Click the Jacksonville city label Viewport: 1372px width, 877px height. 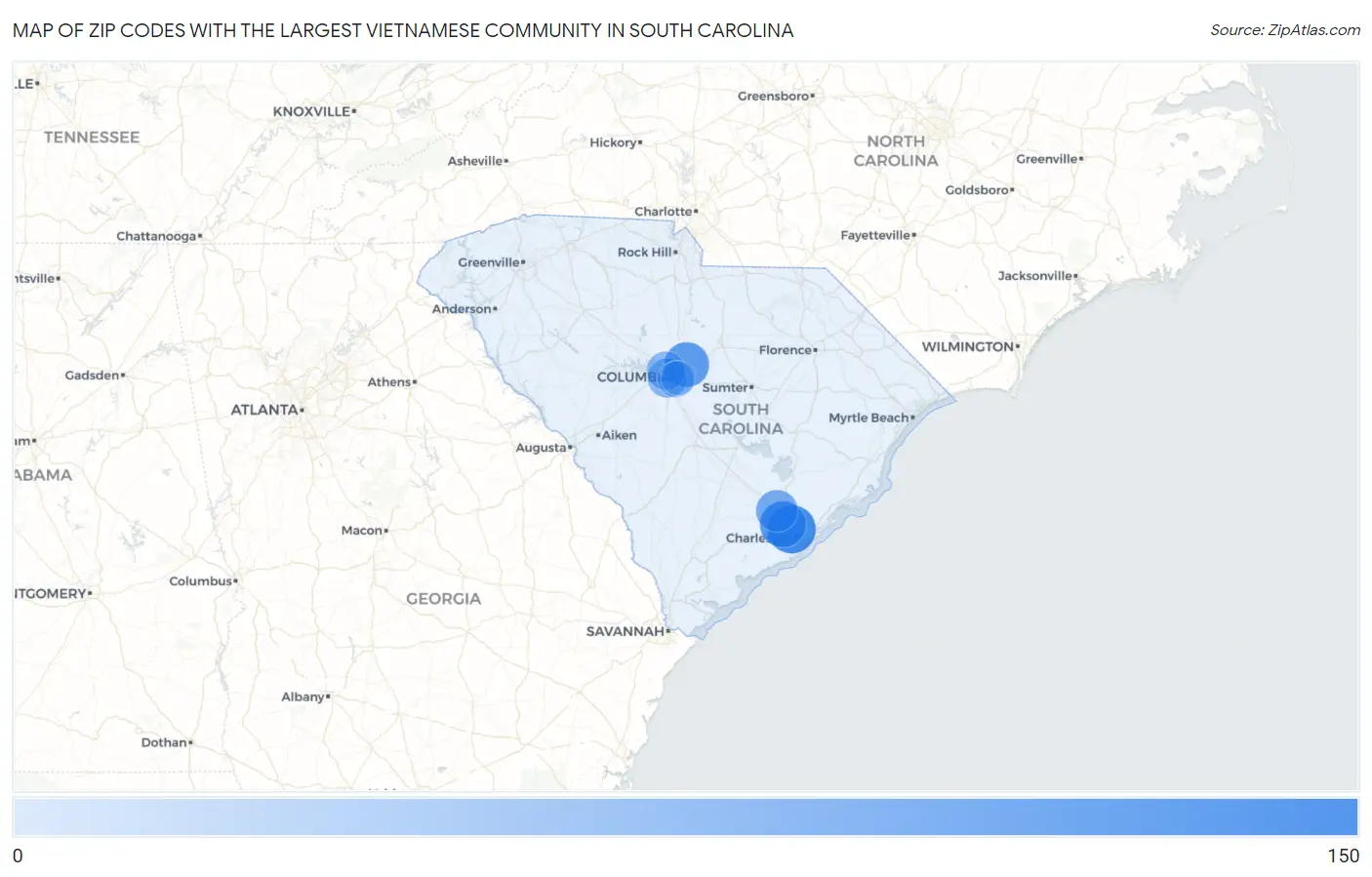[x=1035, y=276]
